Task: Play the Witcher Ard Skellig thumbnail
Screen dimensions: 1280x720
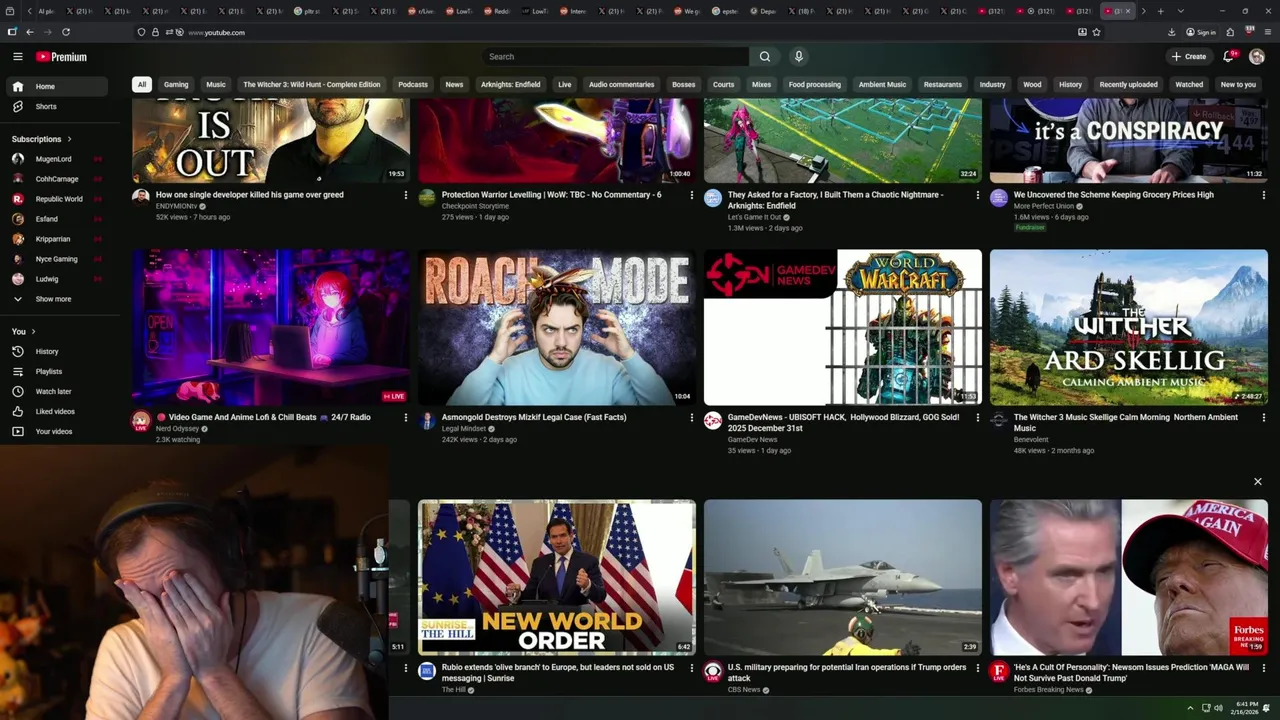Action: (1128, 327)
